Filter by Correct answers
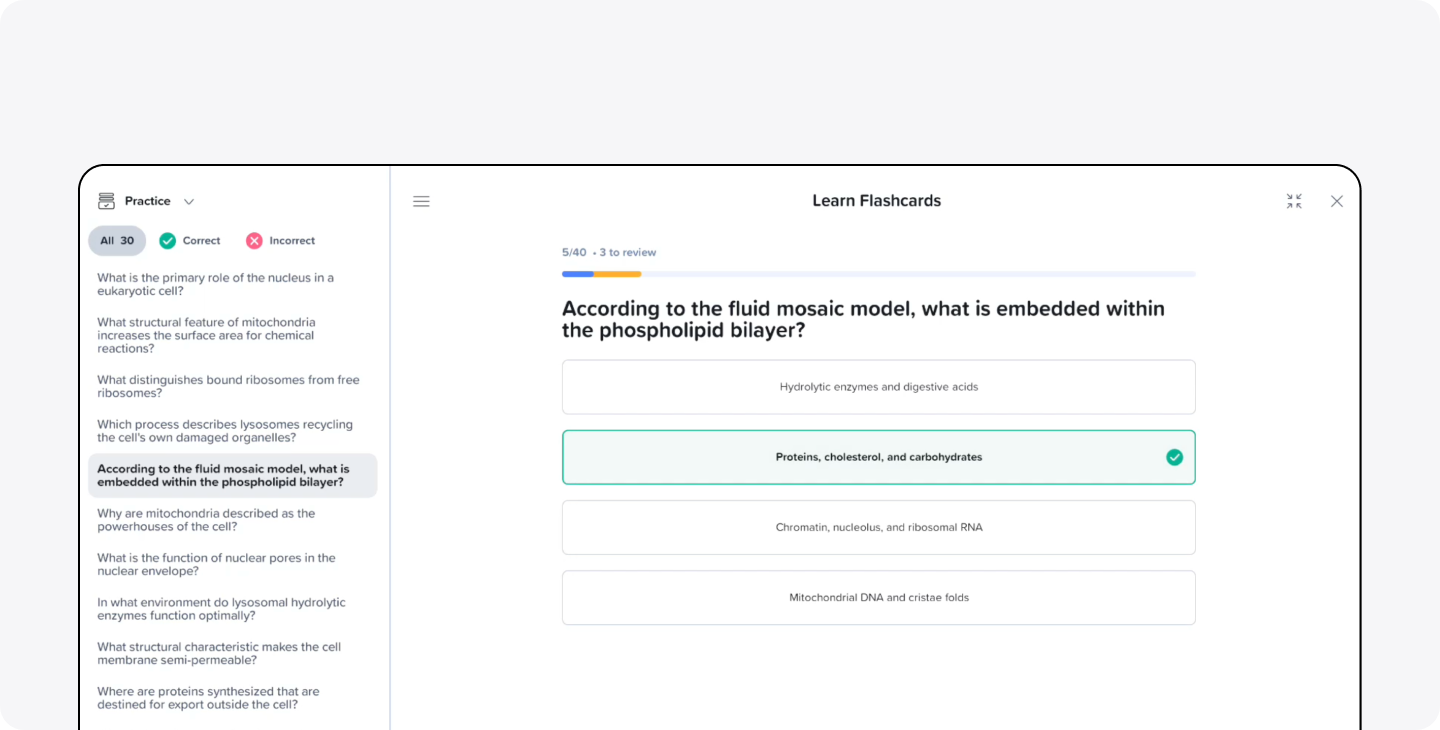 [190, 241]
